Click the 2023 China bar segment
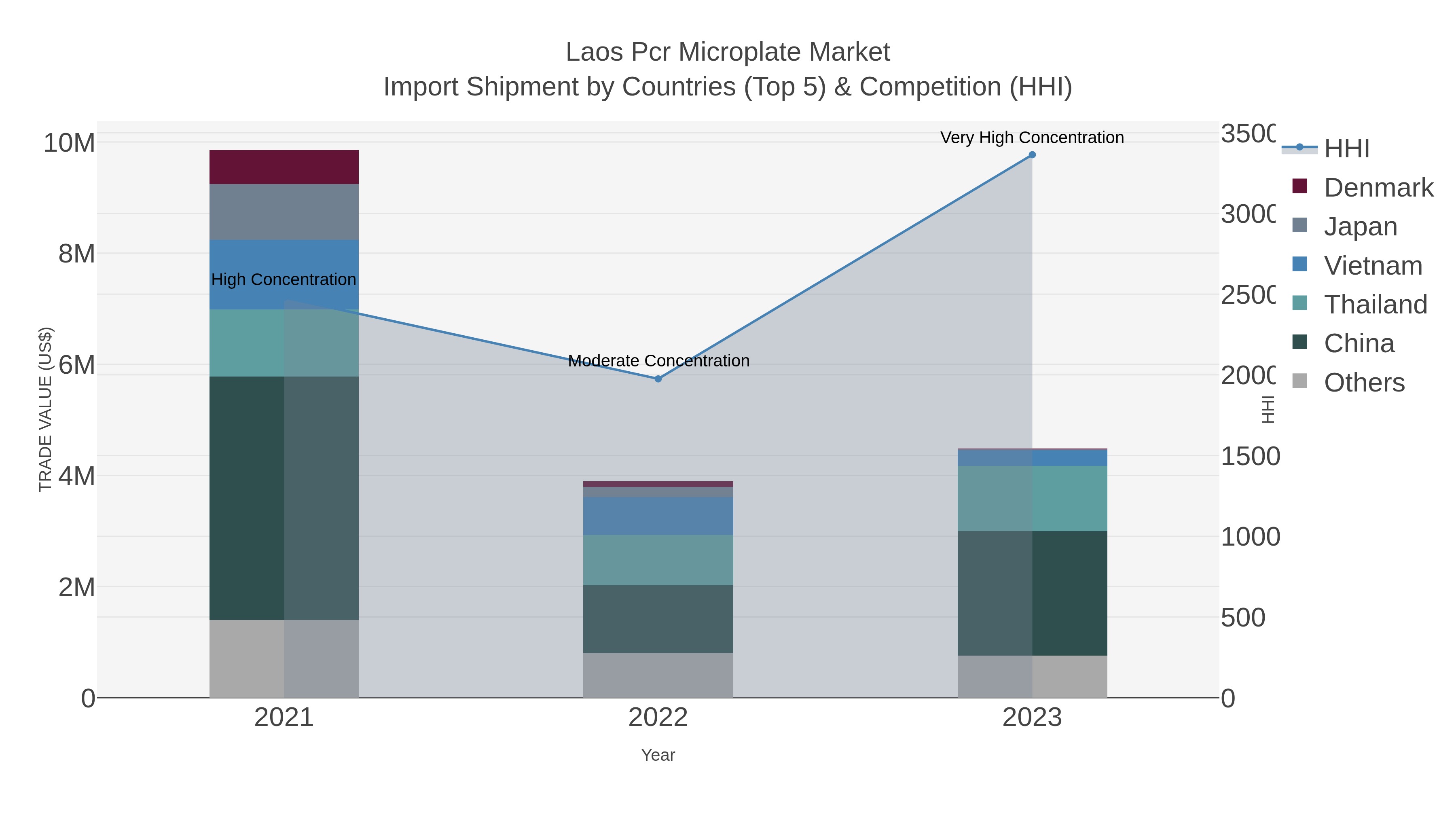The height and width of the screenshot is (819, 1456). 1032,593
